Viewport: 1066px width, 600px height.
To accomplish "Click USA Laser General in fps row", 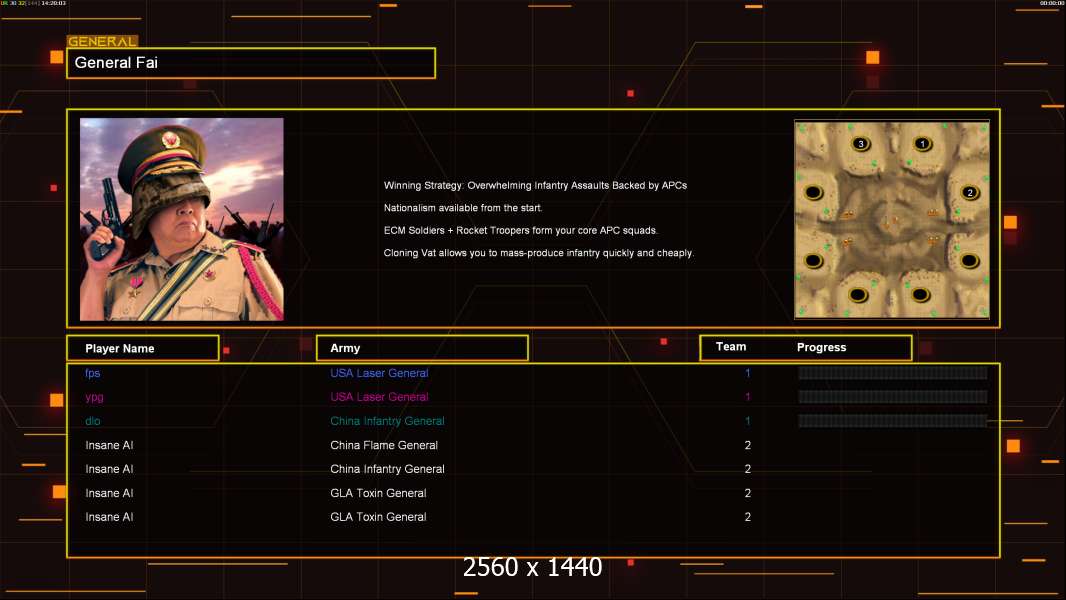I will click(379, 373).
